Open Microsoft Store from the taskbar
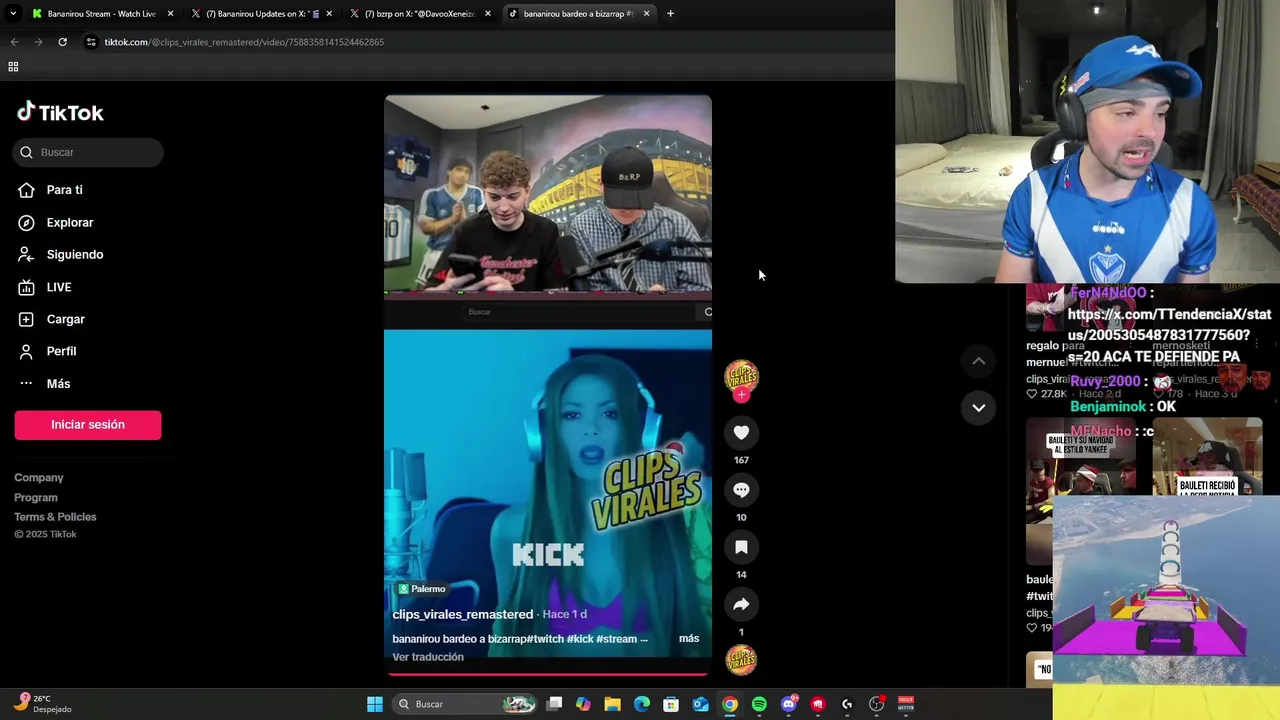This screenshot has width=1280, height=720. click(671, 704)
